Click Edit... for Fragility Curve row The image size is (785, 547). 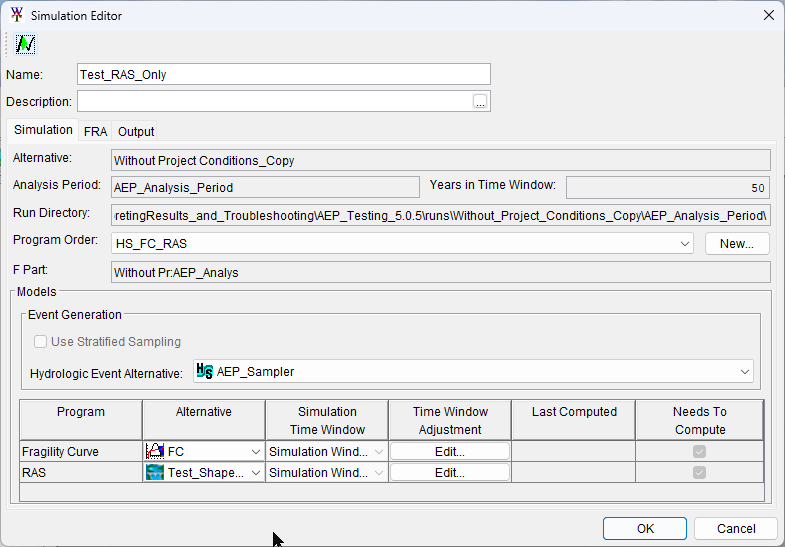[x=450, y=451]
